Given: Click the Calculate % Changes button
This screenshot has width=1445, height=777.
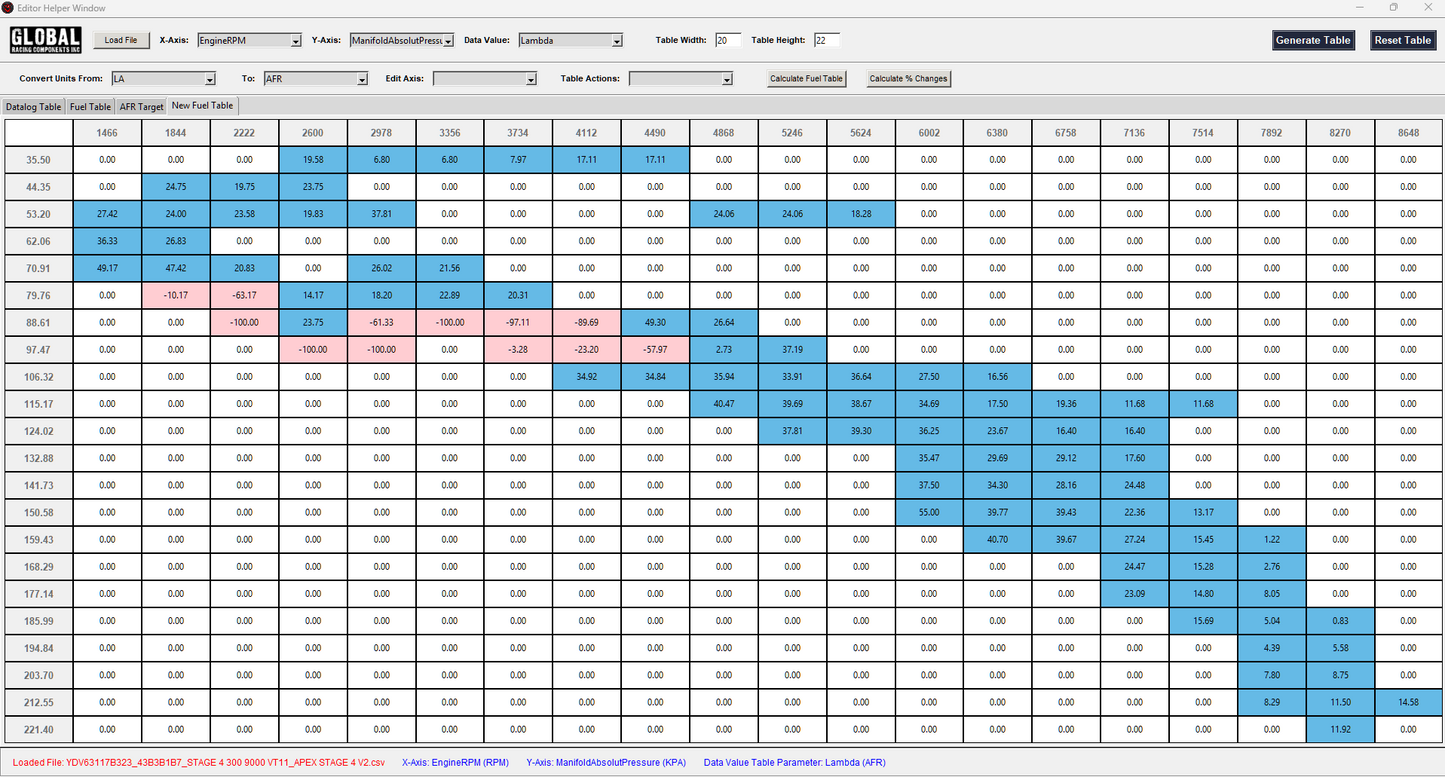Looking at the screenshot, I should [x=908, y=79].
